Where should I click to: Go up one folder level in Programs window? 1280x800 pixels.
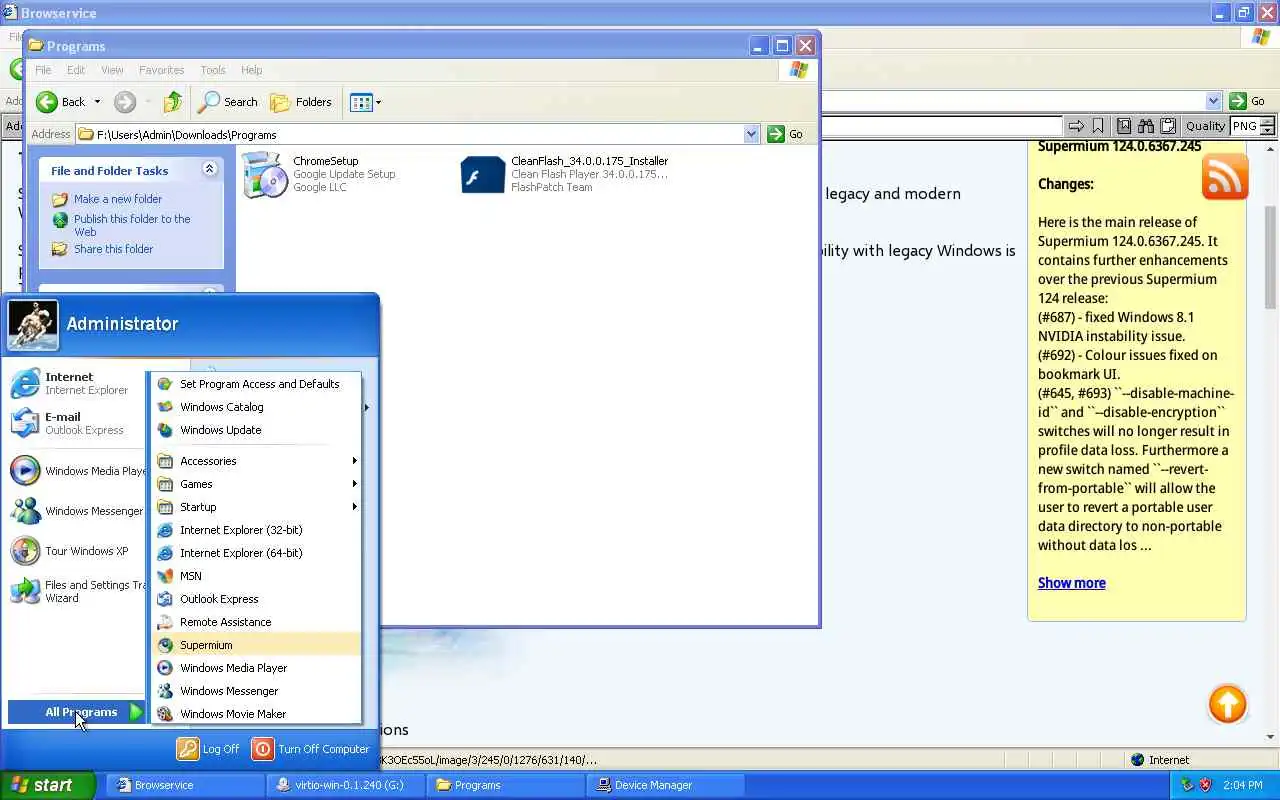173,102
